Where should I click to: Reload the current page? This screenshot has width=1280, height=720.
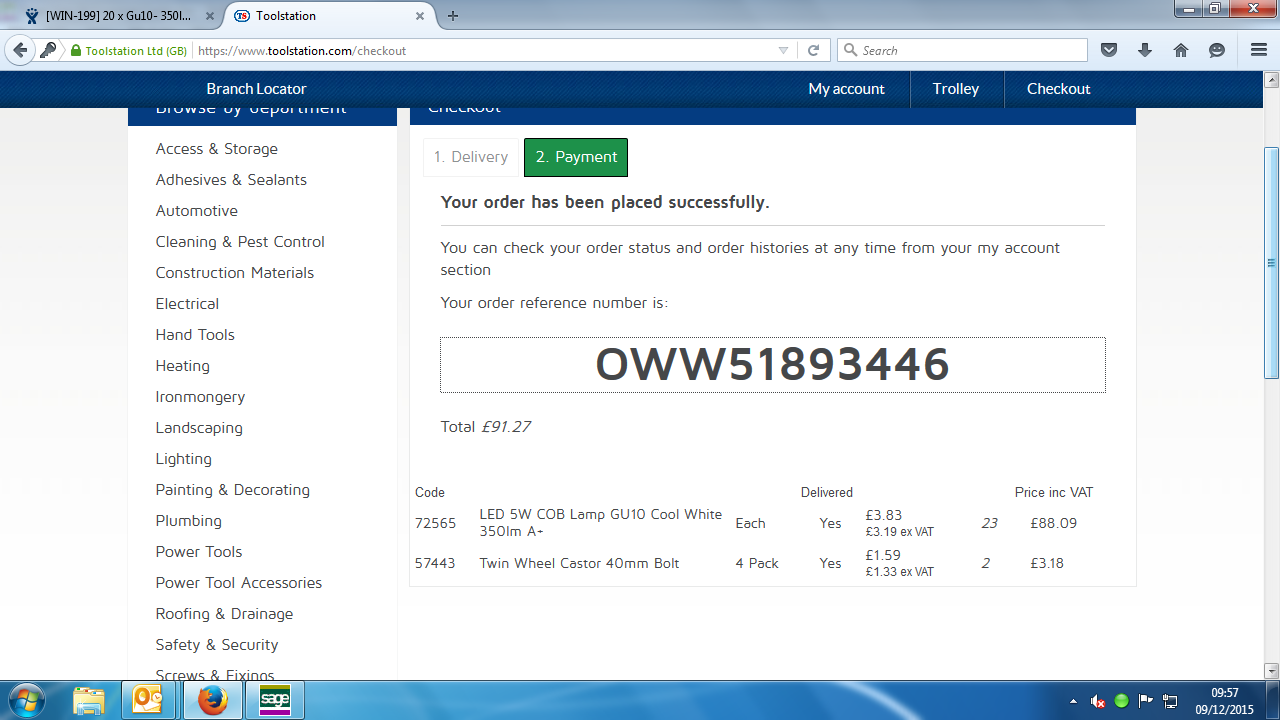coord(814,50)
